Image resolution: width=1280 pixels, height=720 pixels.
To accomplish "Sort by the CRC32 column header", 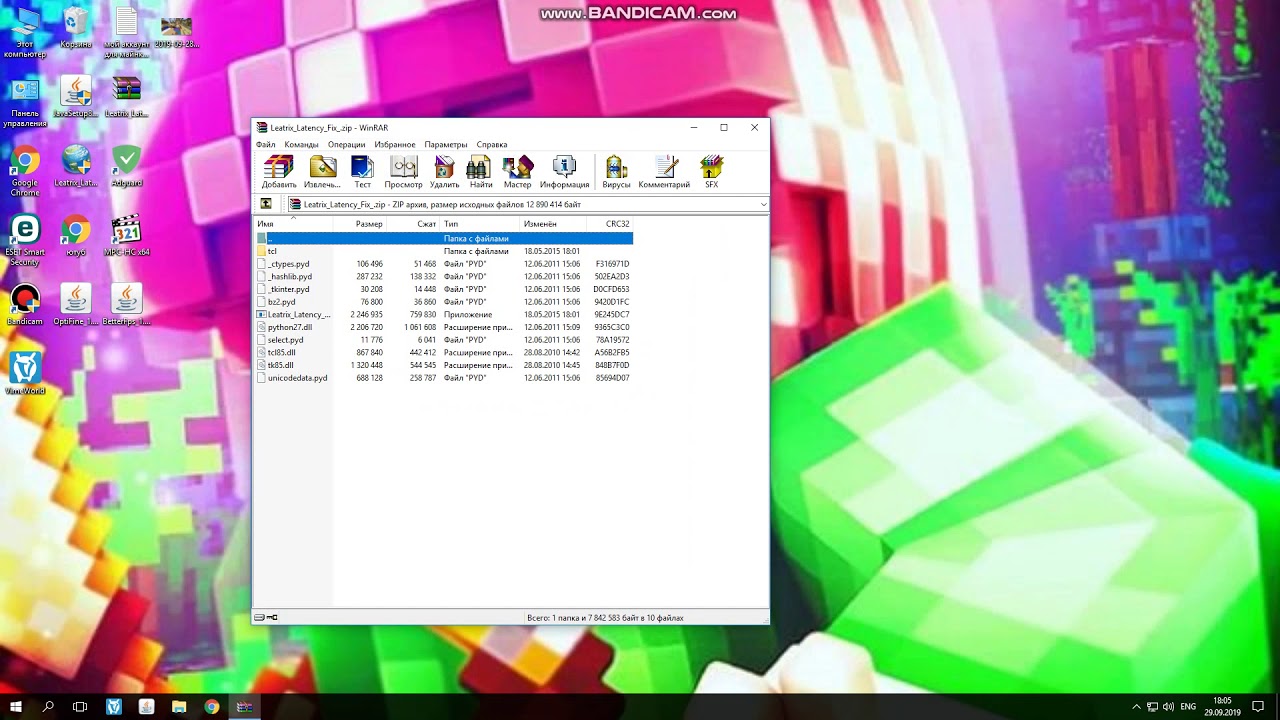I will 611,224.
